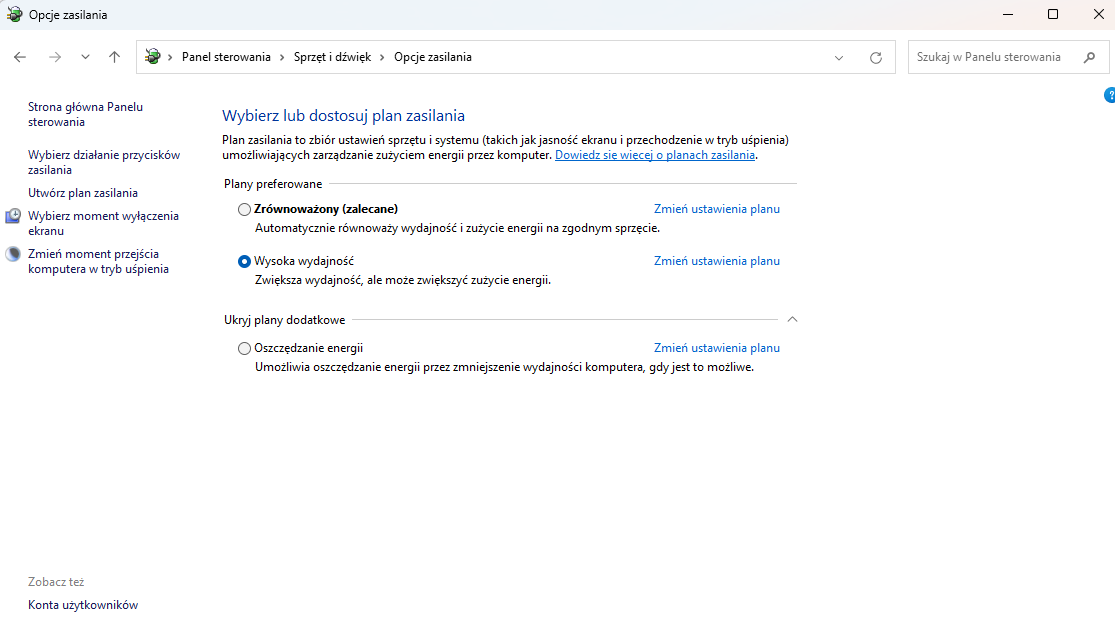Viewport: 1115px width, 619px height.
Task: Click the Zobacz też label
Action: (56, 582)
